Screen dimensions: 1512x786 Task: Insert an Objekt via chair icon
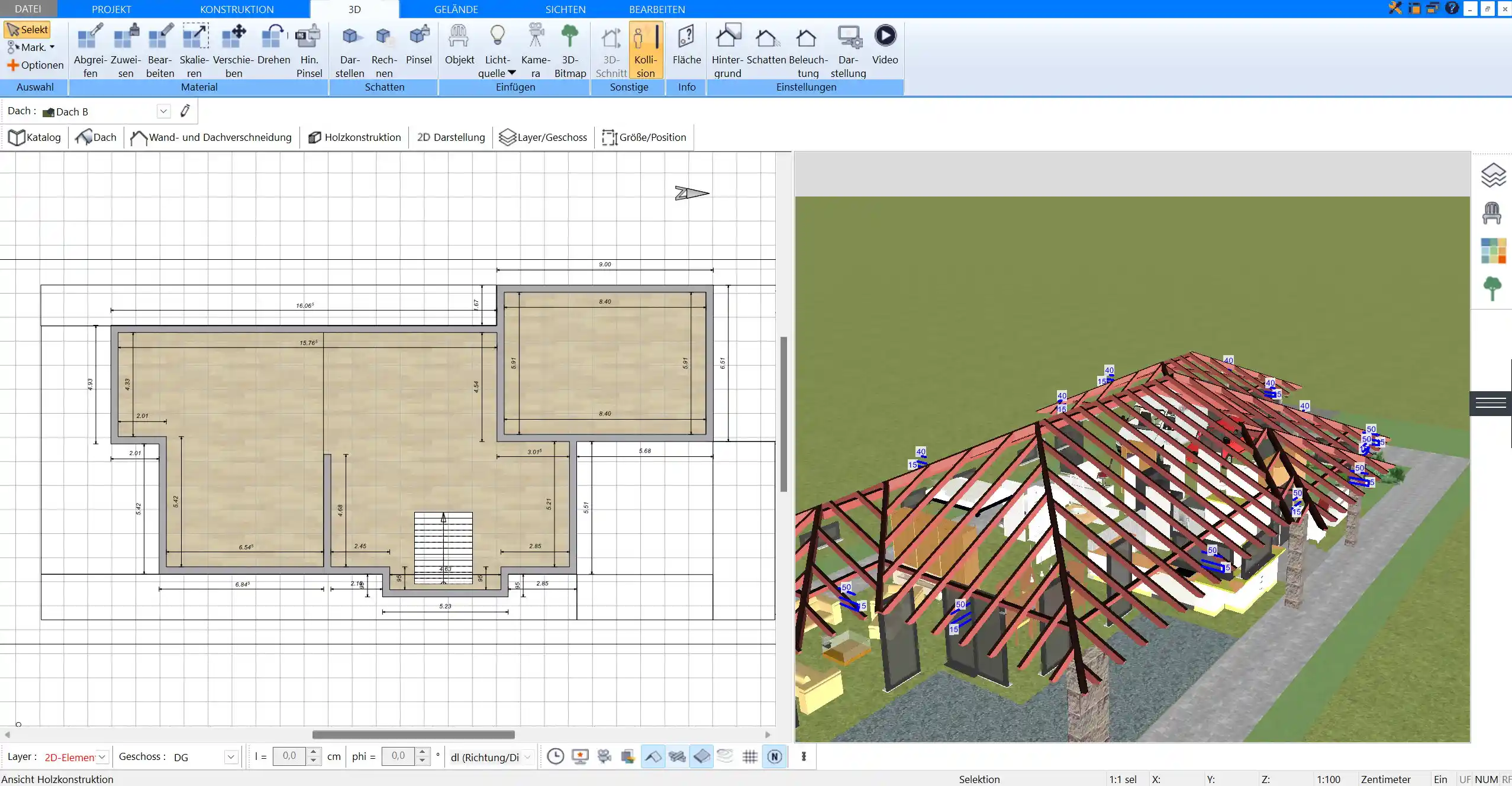tap(459, 45)
